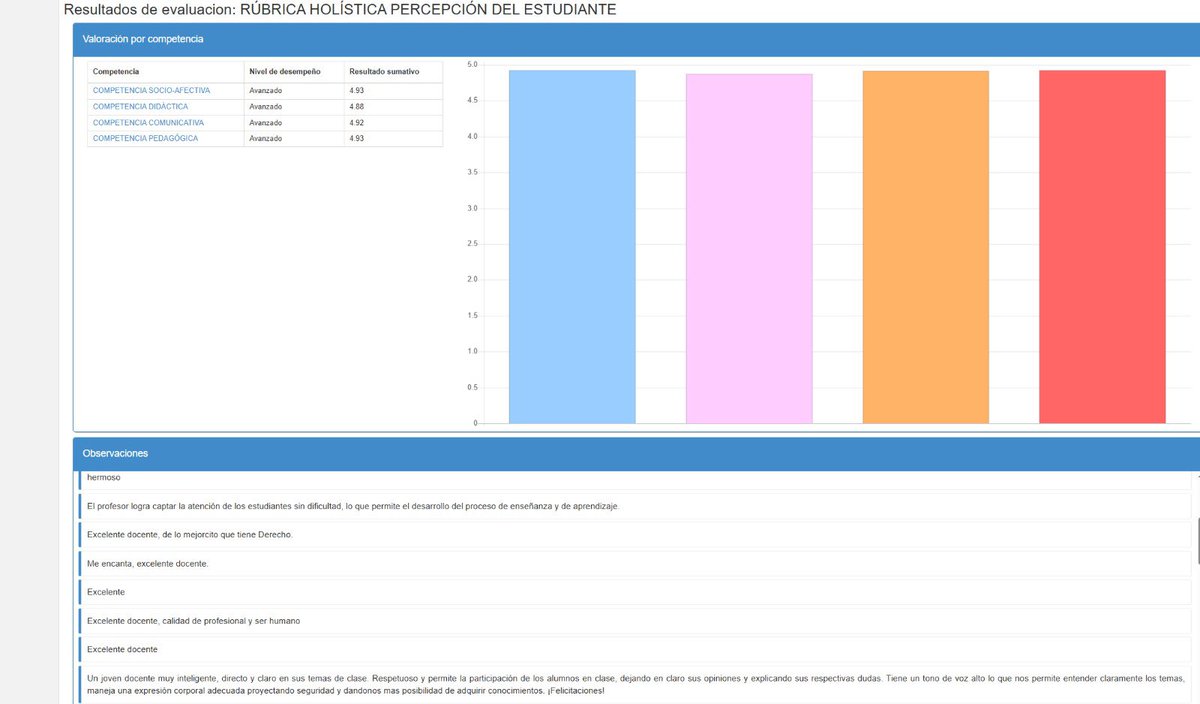This screenshot has height=704, width=1200.
Task: Select Avanzado in the COMUNICATIVA row
Action: click(x=266, y=122)
